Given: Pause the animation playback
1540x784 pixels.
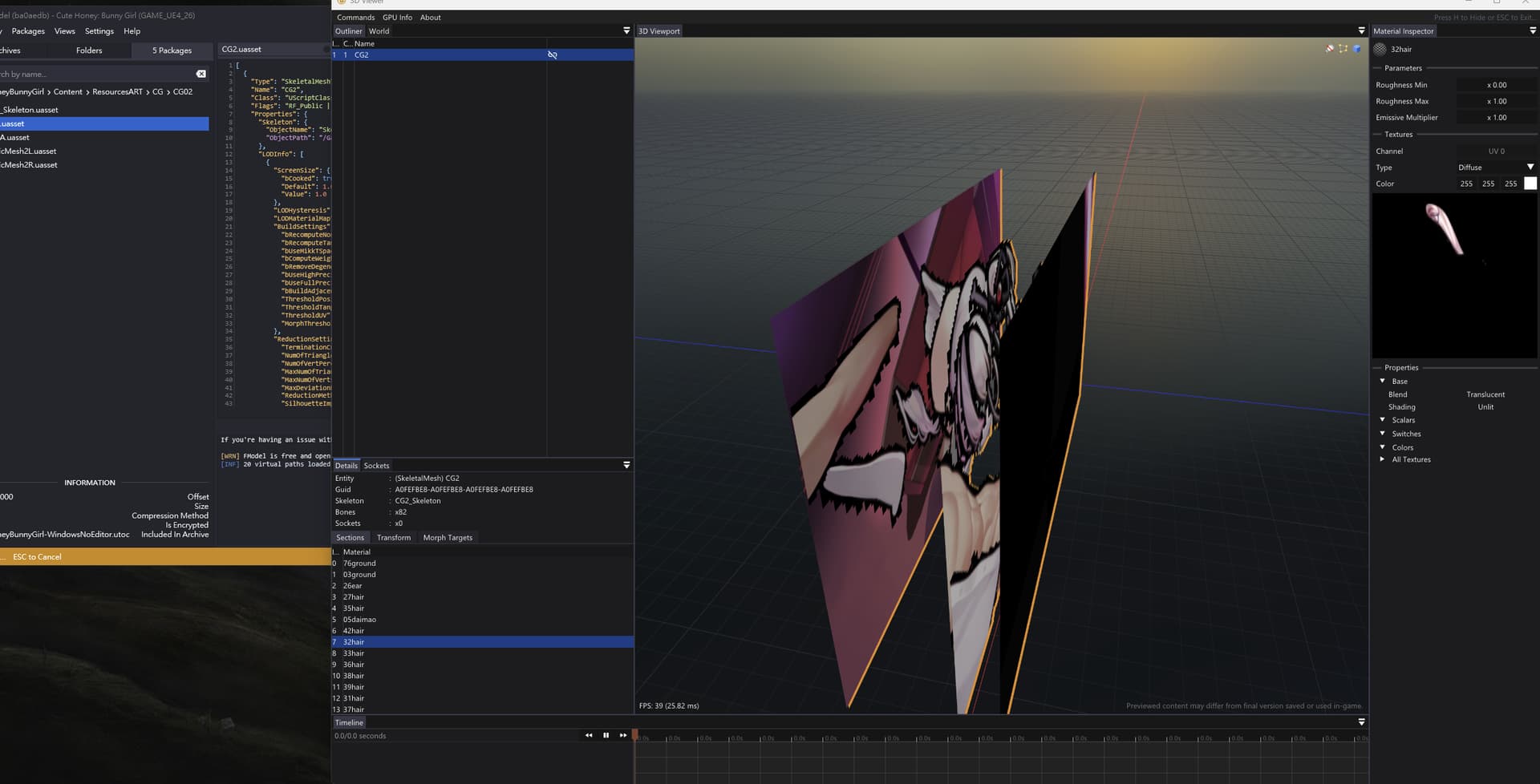Looking at the screenshot, I should [606, 735].
